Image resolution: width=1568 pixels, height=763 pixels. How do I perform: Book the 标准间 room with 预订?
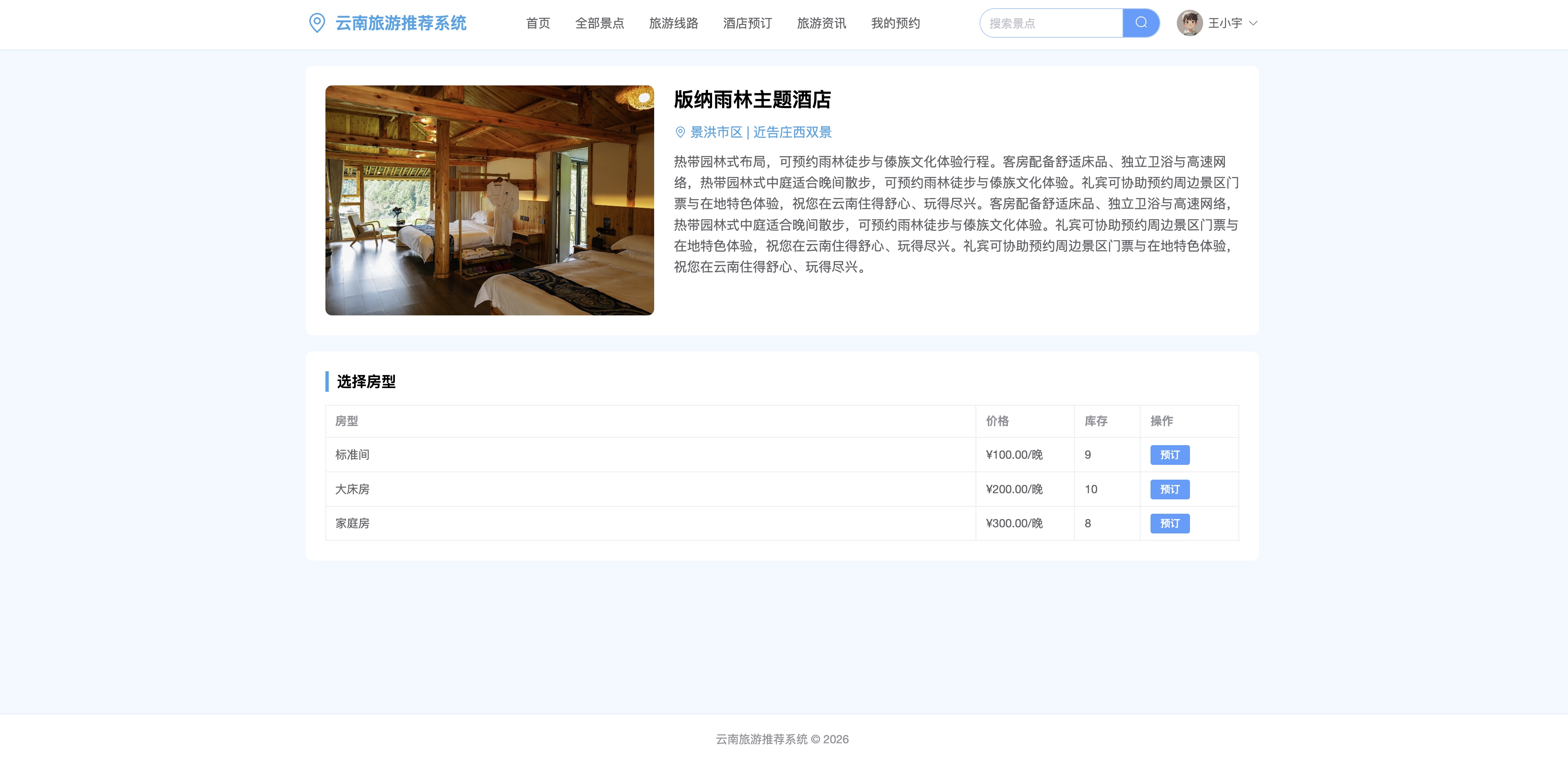tap(1169, 455)
